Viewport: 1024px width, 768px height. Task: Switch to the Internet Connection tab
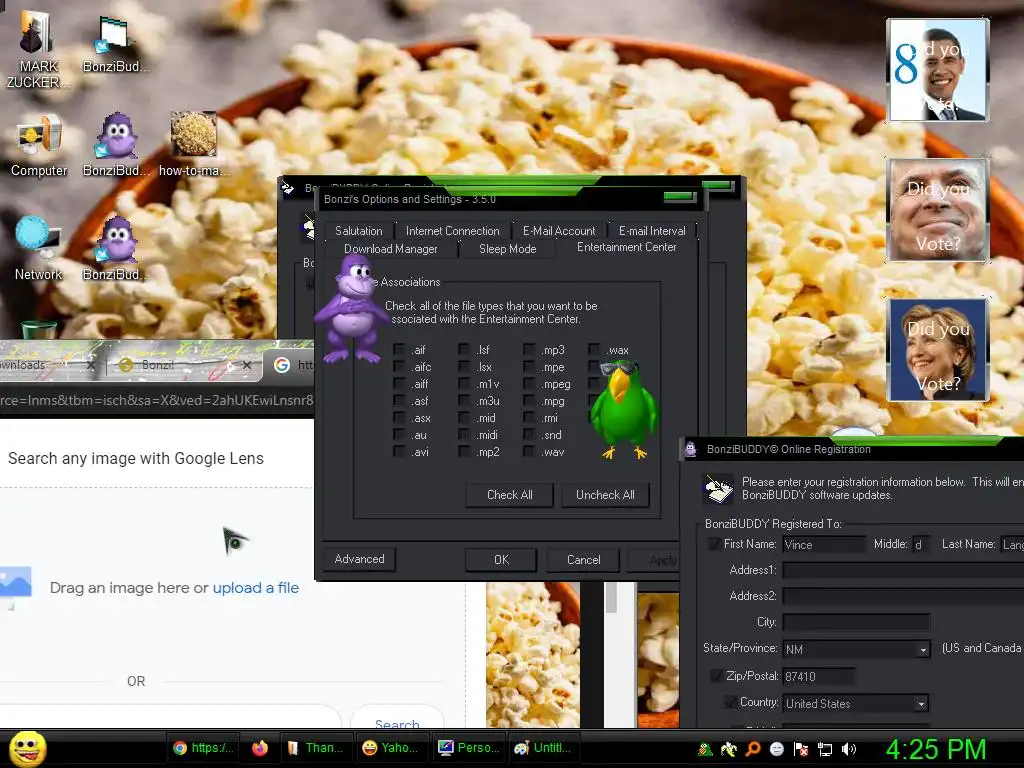452,231
